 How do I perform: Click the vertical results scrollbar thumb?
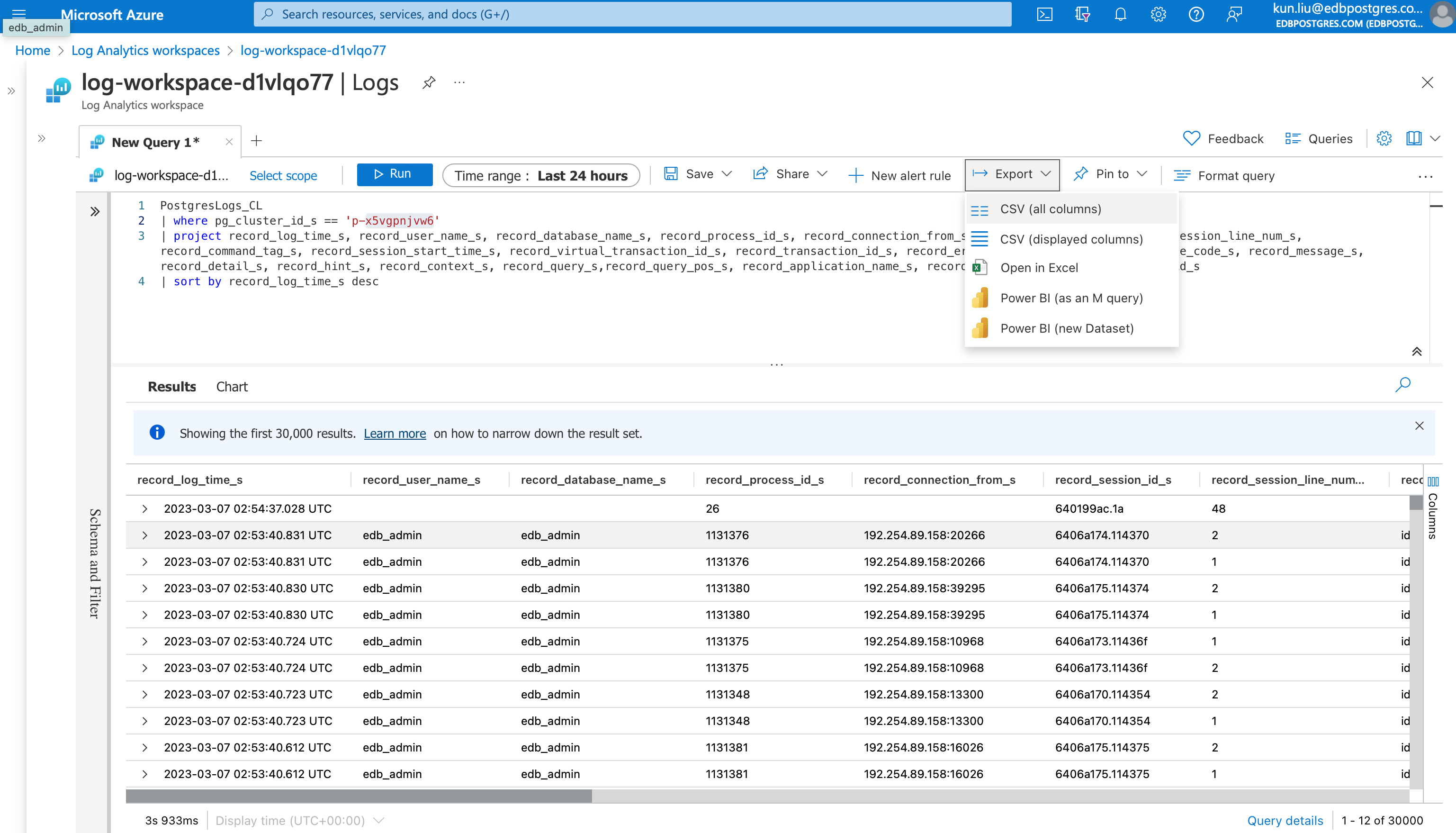pyautogui.click(x=1415, y=503)
